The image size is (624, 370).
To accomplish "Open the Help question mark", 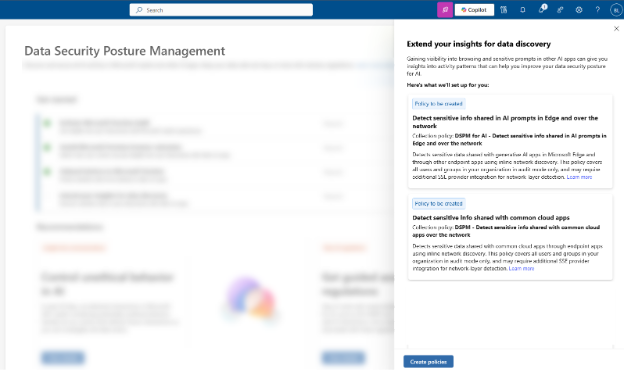I will (597, 10).
